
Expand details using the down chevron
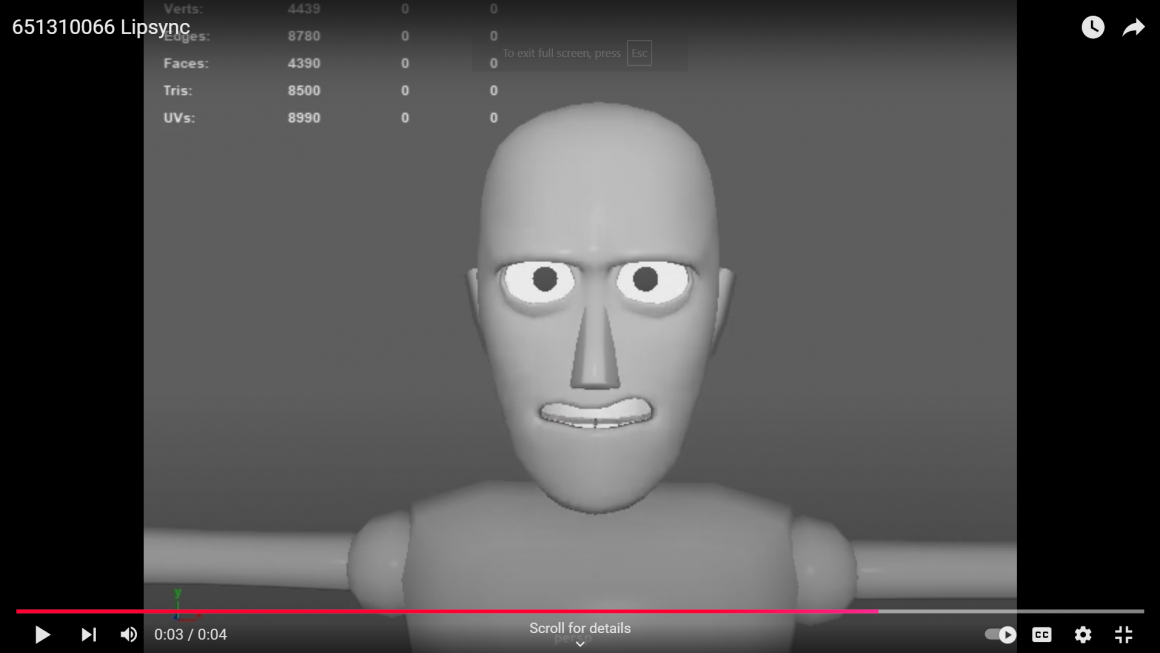(x=580, y=644)
